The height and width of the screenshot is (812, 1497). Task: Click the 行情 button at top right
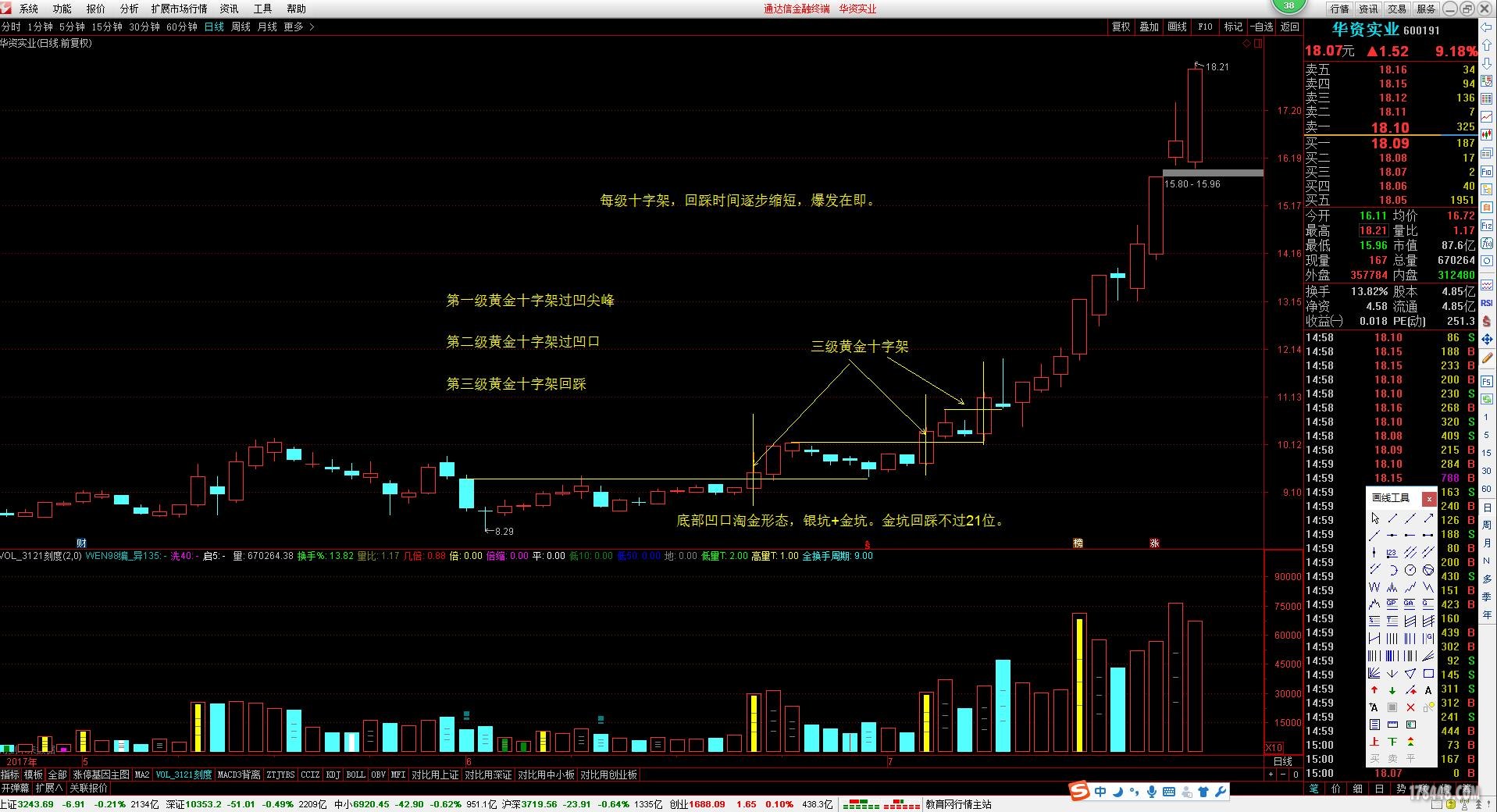click(1340, 9)
